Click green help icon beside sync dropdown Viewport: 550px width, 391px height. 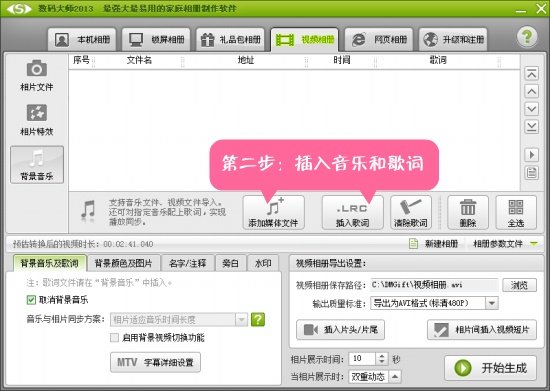point(258,319)
